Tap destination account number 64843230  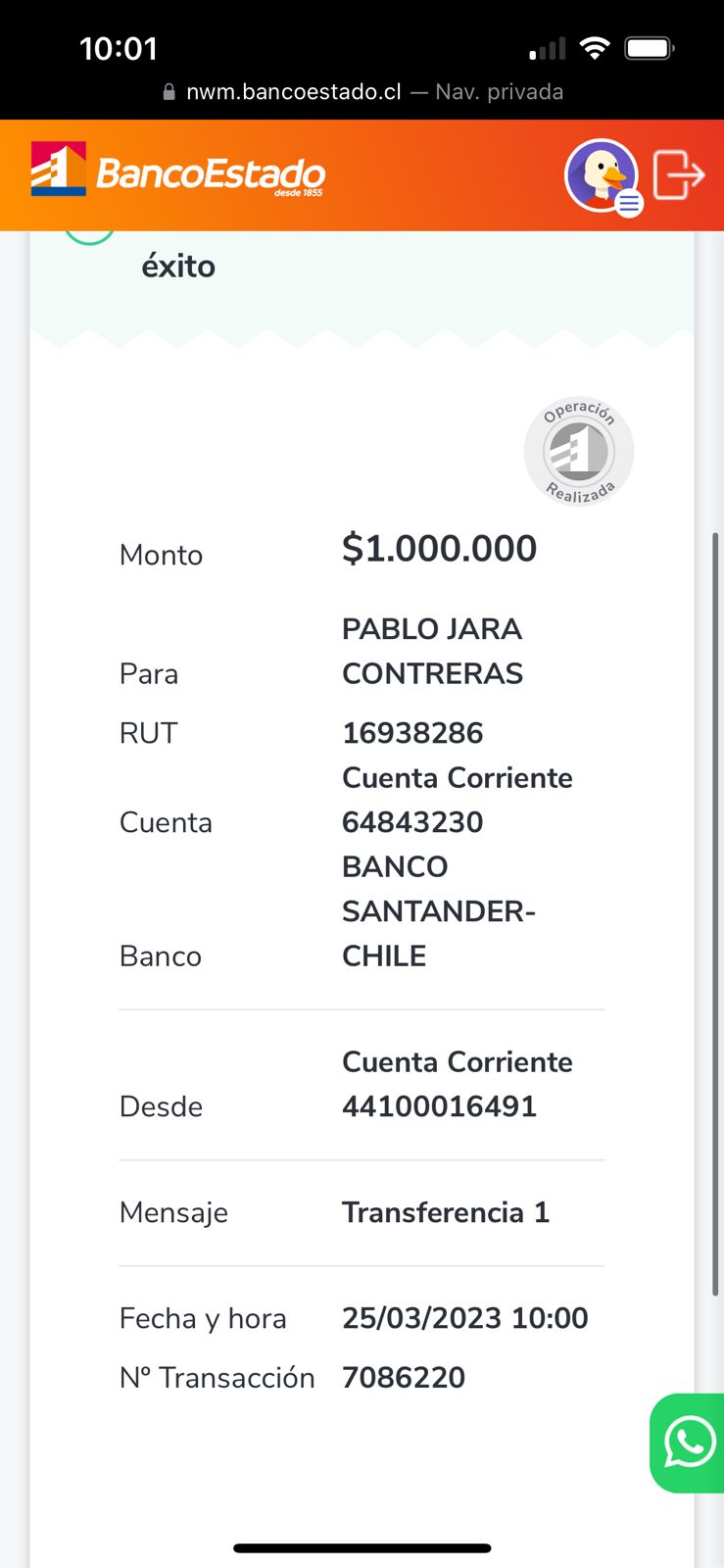(412, 822)
